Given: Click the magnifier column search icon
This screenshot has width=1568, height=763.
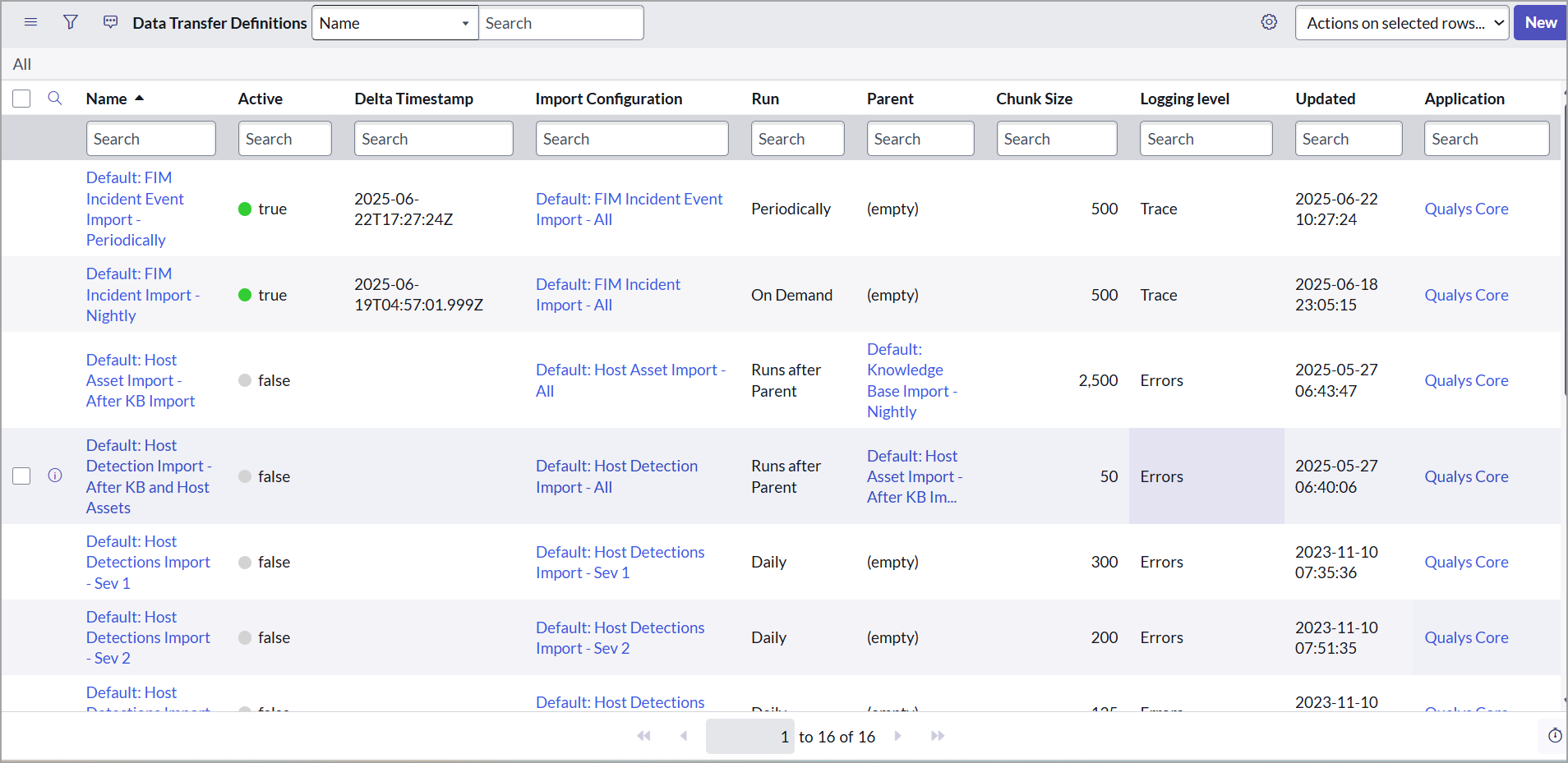Looking at the screenshot, I should click(x=55, y=99).
